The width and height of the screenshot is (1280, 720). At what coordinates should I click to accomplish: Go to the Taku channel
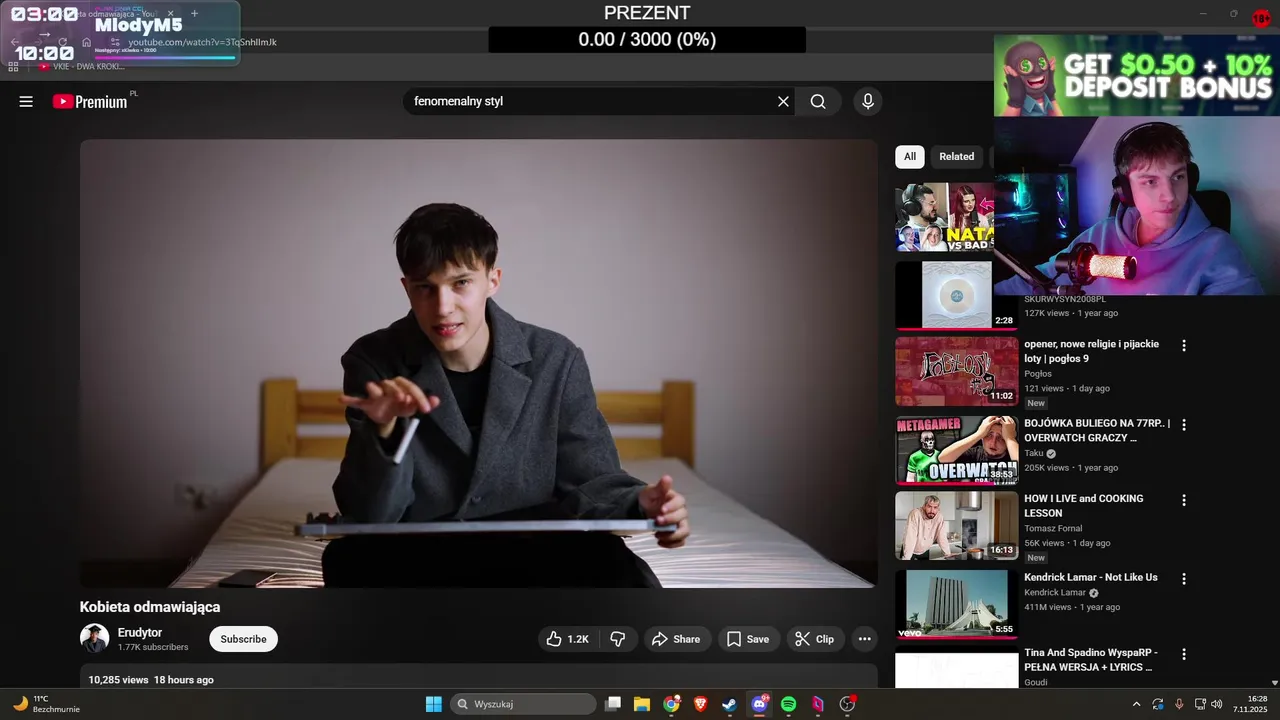[x=1035, y=453]
